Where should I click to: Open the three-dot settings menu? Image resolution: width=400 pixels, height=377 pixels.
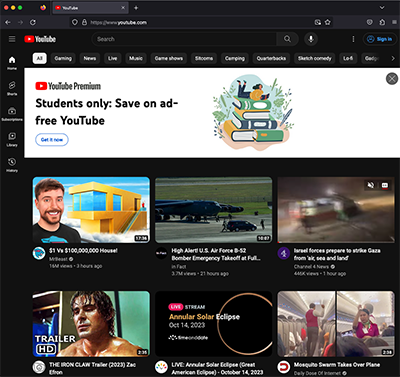(x=353, y=39)
